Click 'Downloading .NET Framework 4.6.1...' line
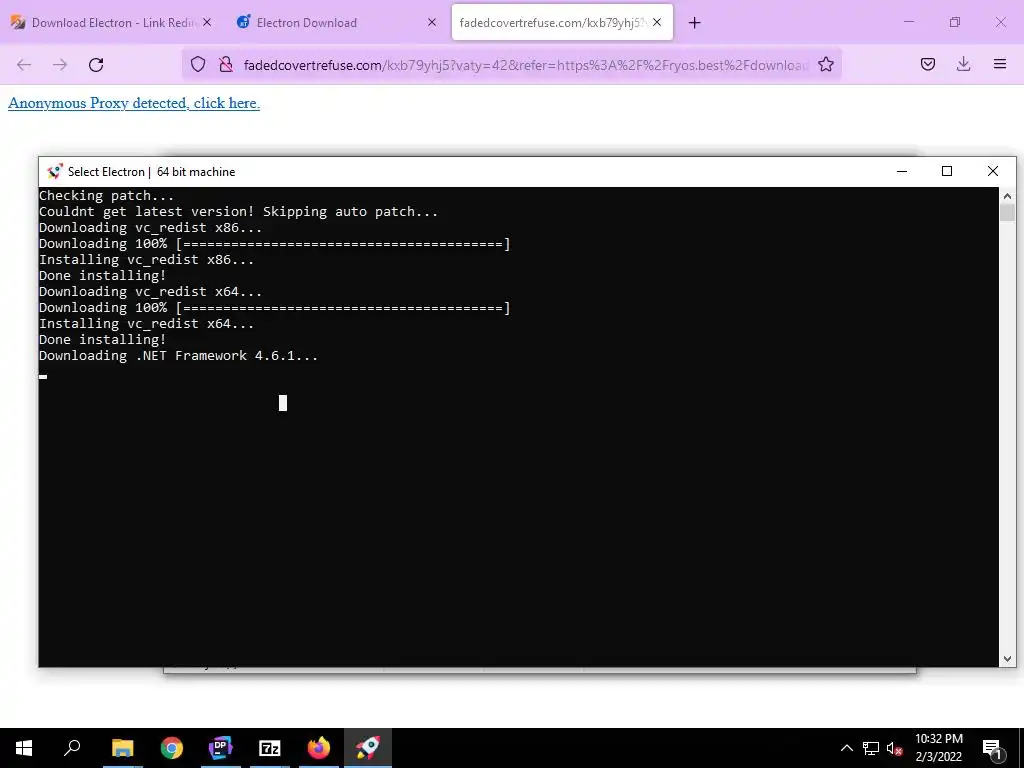This screenshot has height=768, width=1024. tap(178, 355)
